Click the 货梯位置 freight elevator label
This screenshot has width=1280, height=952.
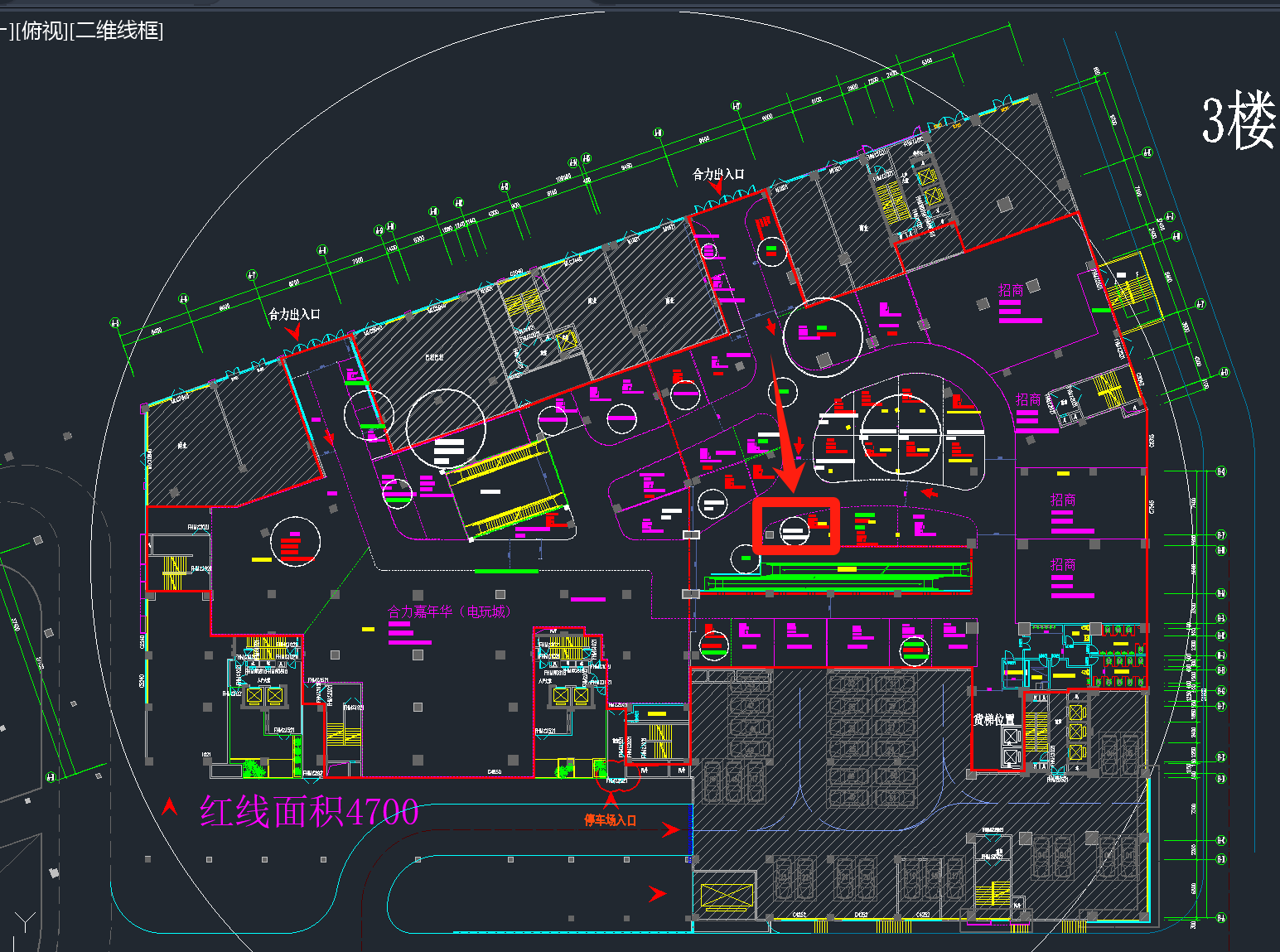[993, 719]
